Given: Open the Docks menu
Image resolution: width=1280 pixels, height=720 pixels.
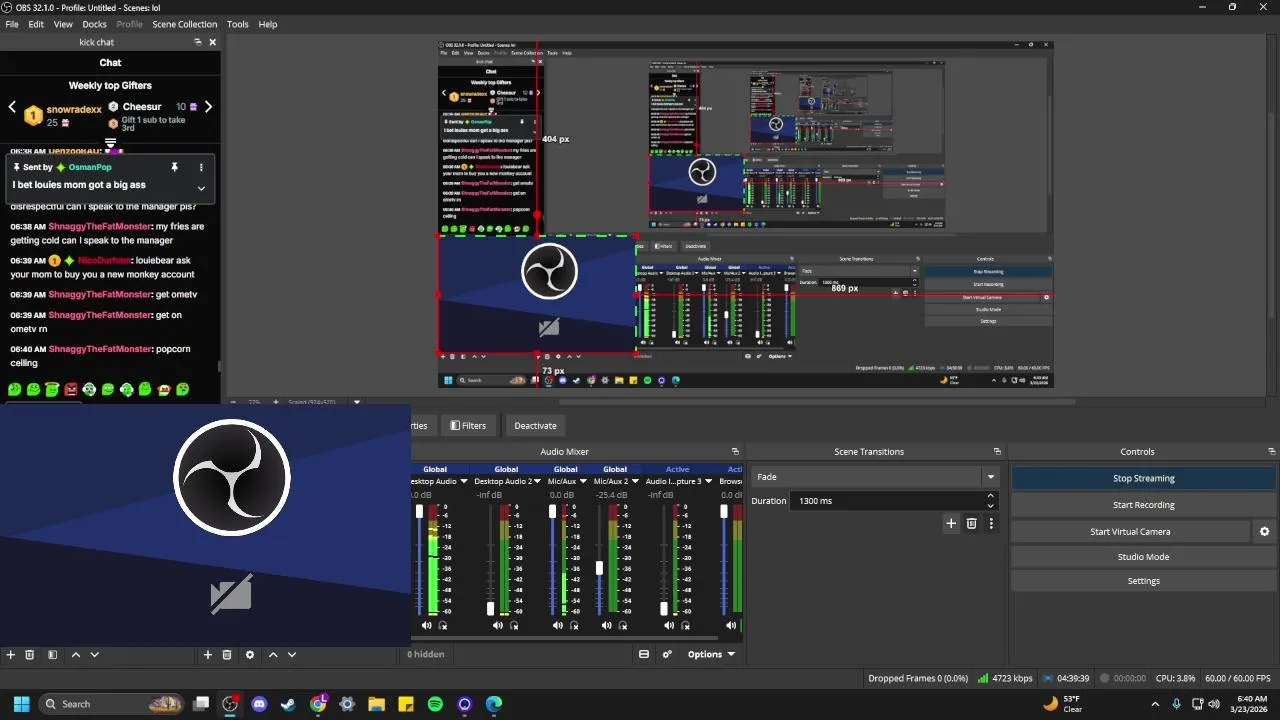Looking at the screenshot, I should tap(94, 24).
